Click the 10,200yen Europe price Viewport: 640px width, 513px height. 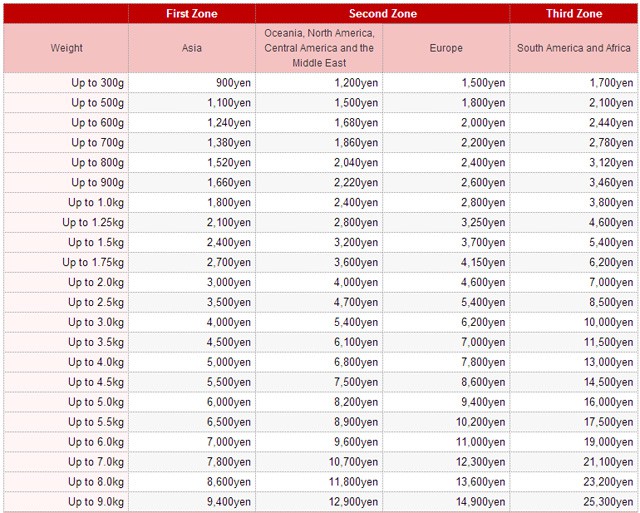tap(481, 423)
